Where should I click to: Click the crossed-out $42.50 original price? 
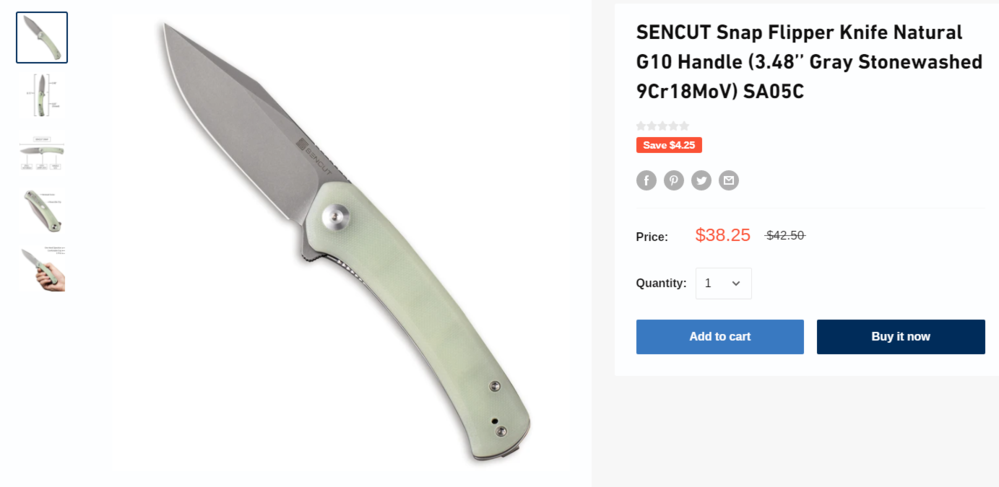785,236
